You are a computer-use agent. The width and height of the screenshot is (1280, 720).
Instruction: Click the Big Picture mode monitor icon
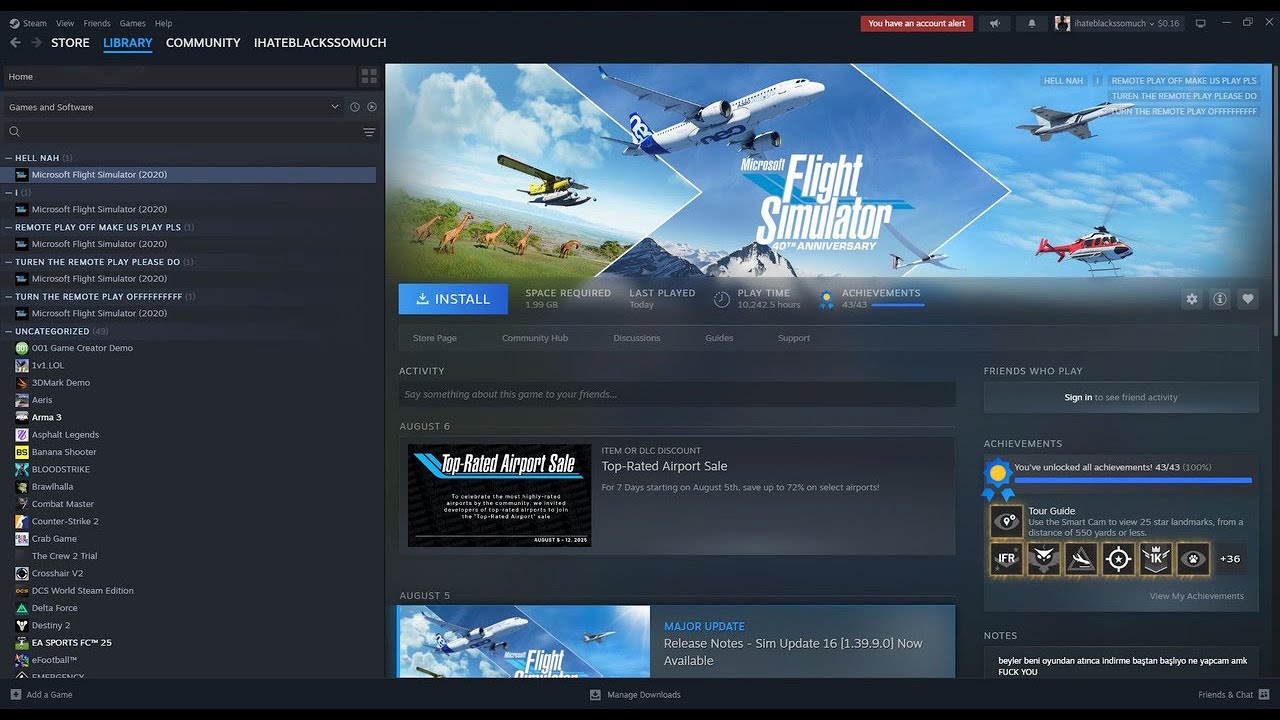click(x=1201, y=23)
